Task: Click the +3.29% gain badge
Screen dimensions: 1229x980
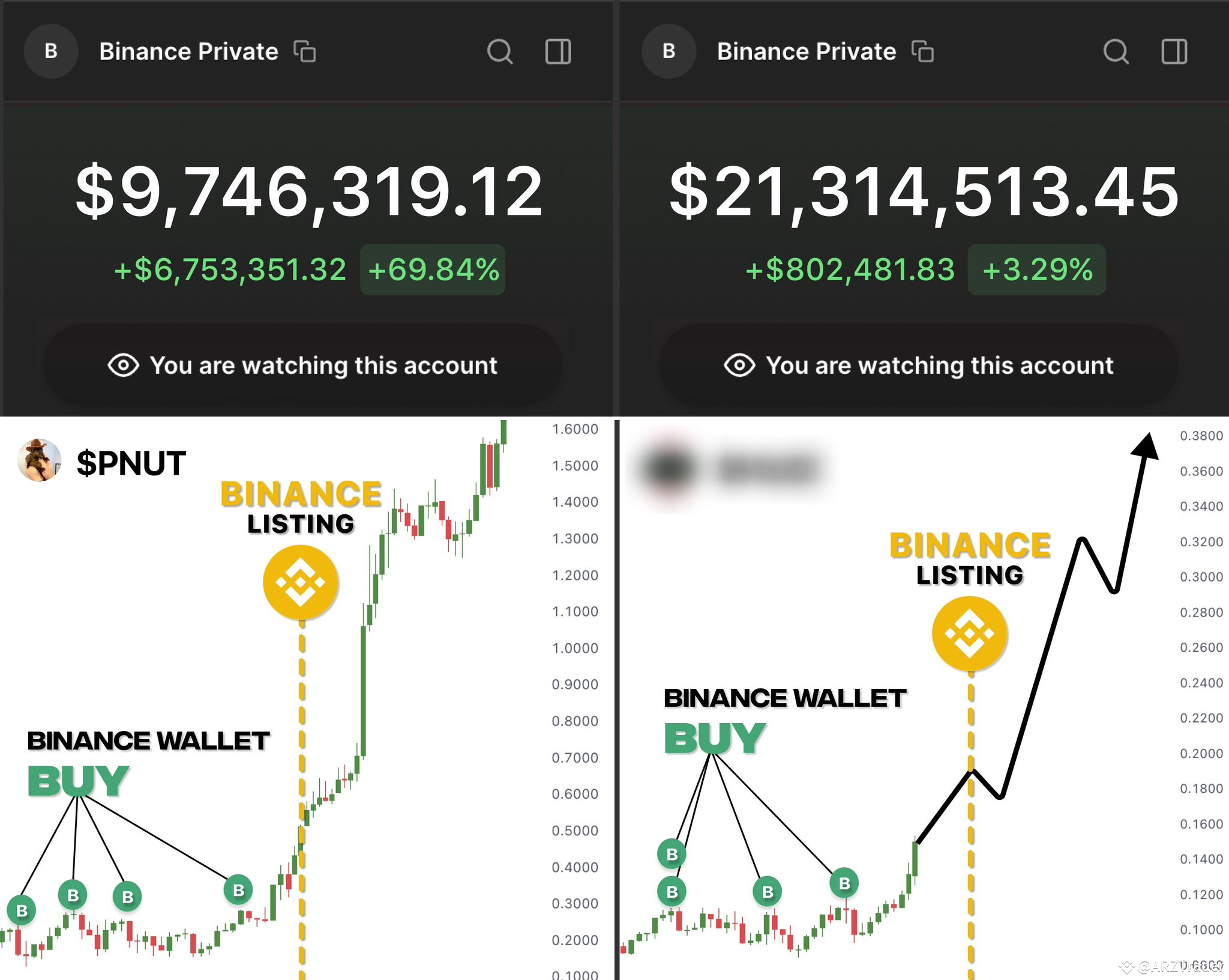Action: [1036, 271]
